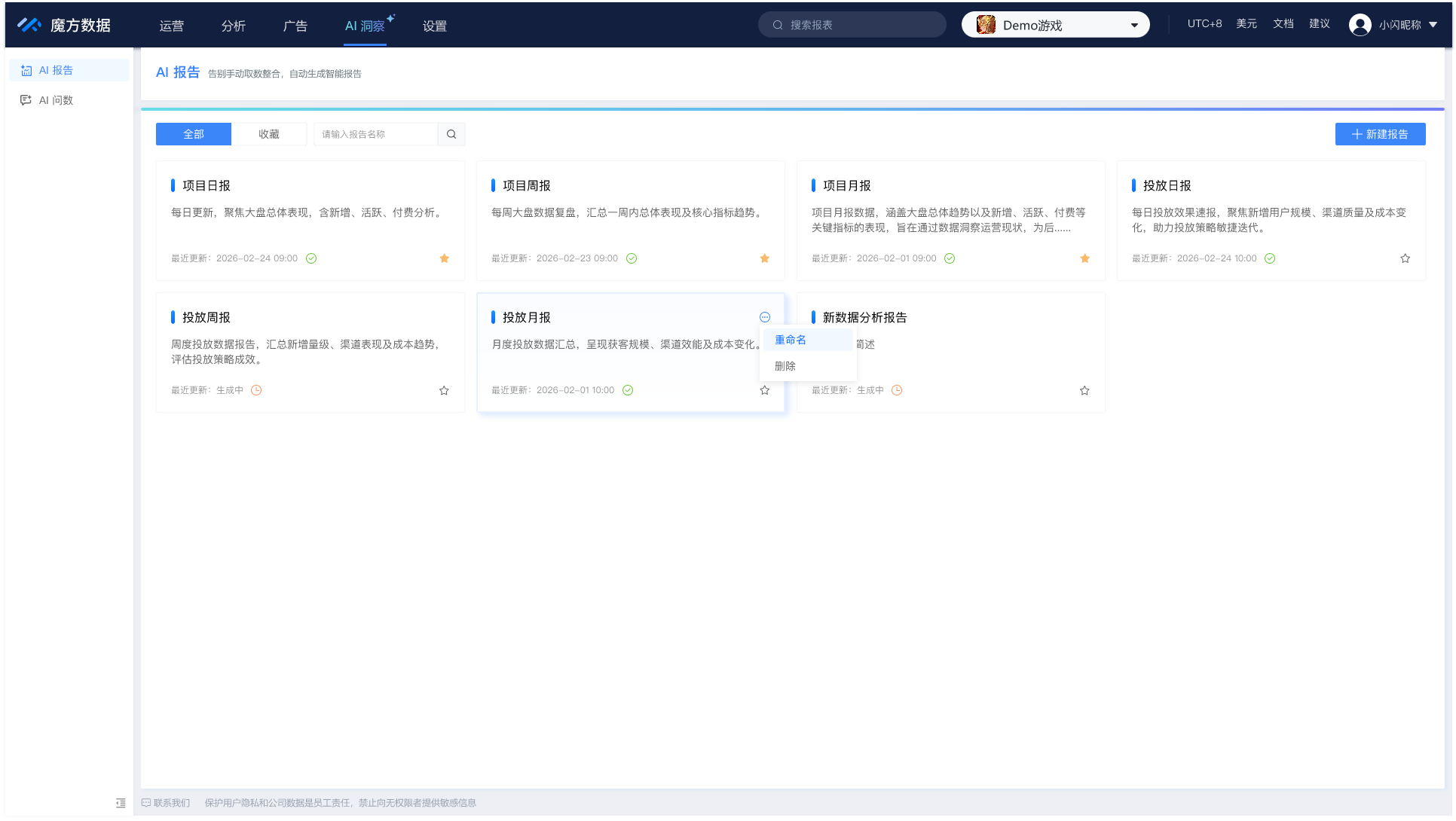The width and height of the screenshot is (1456, 821).
Task: Unfavorite the 项目周报 report star
Action: click(x=764, y=258)
